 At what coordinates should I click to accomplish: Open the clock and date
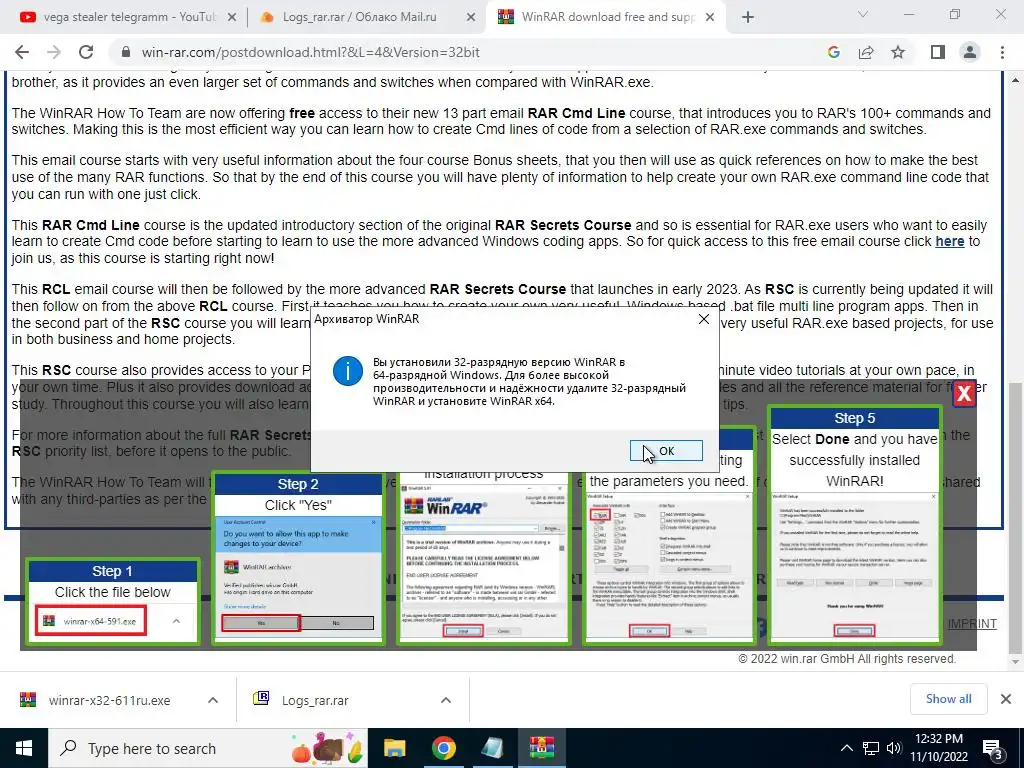[939, 748]
